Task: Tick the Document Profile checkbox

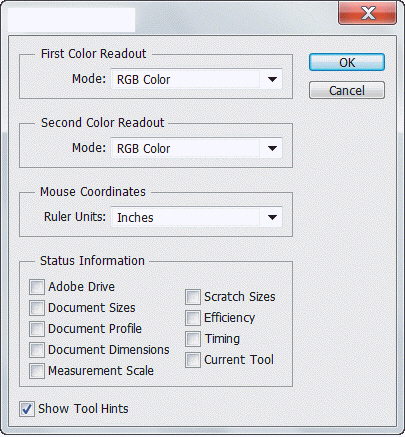Action: [x=37, y=329]
